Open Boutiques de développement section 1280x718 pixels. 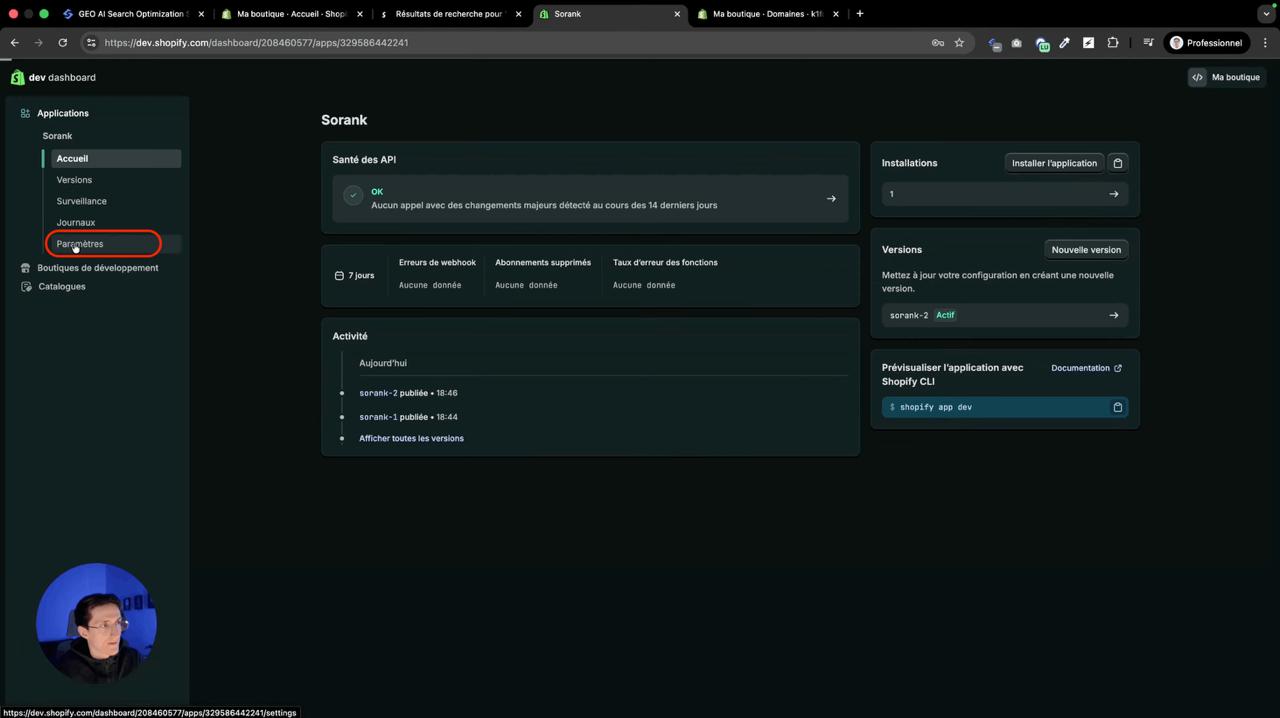98,268
